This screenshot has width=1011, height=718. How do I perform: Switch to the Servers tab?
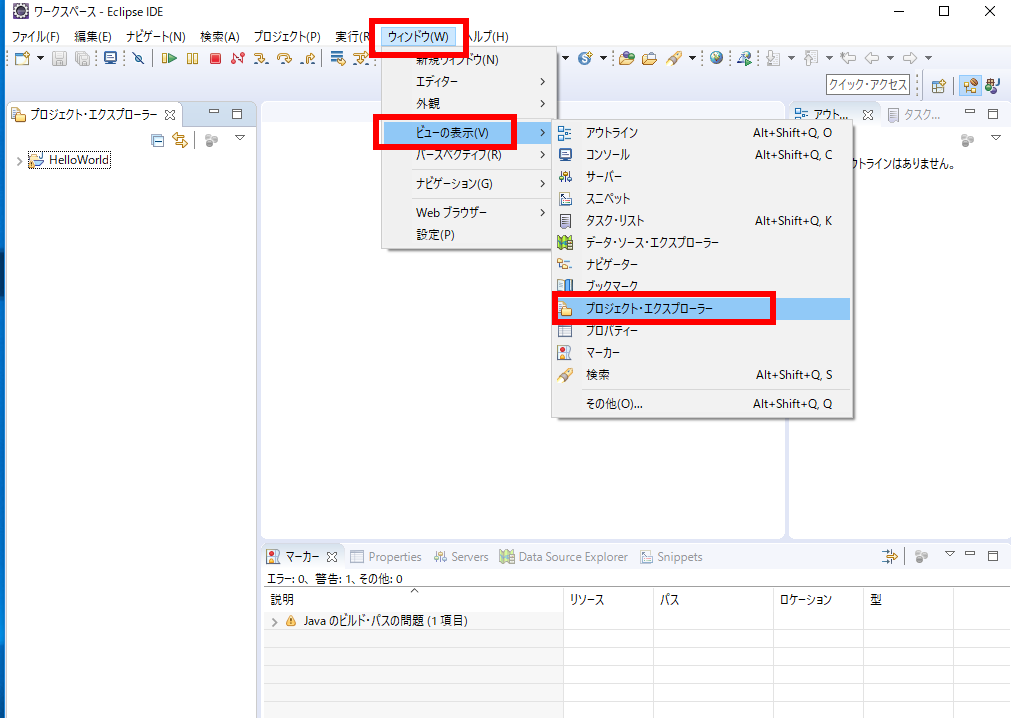[461, 557]
